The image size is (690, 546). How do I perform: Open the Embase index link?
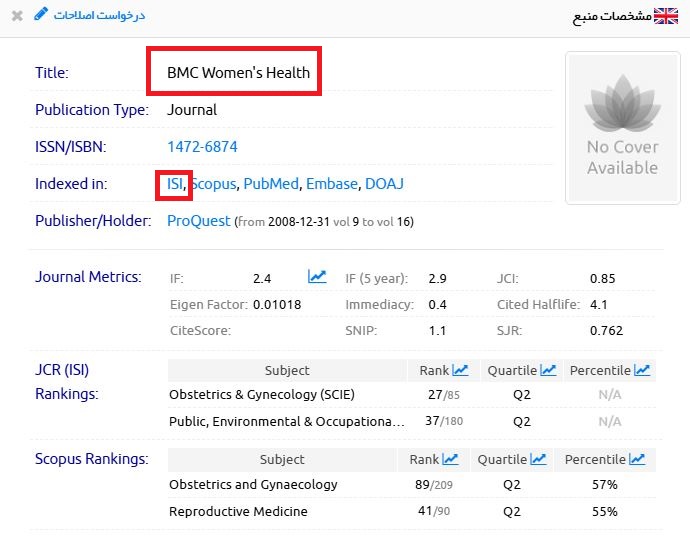331,184
